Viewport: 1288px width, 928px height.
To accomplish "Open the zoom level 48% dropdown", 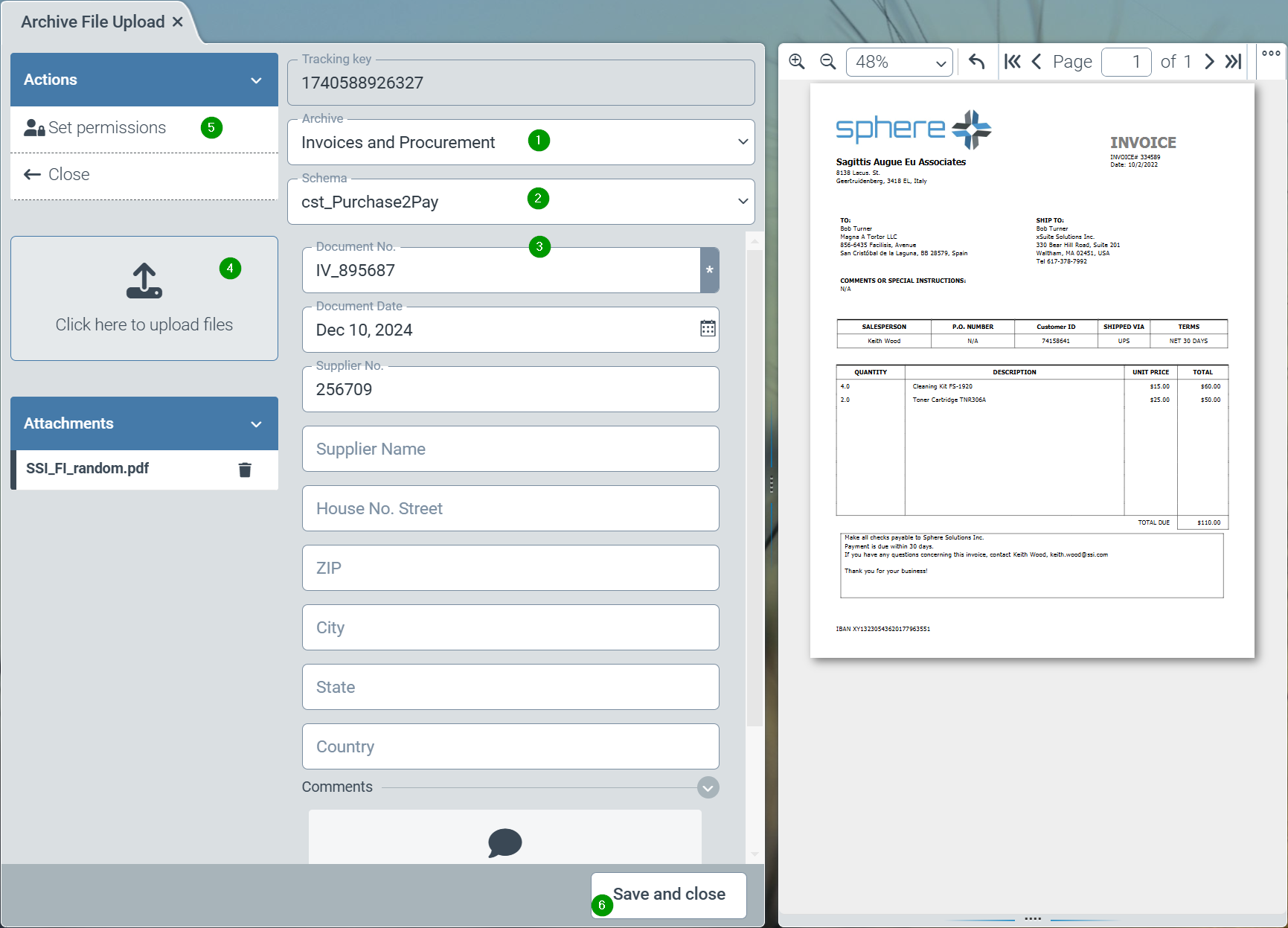I will tap(900, 63).
